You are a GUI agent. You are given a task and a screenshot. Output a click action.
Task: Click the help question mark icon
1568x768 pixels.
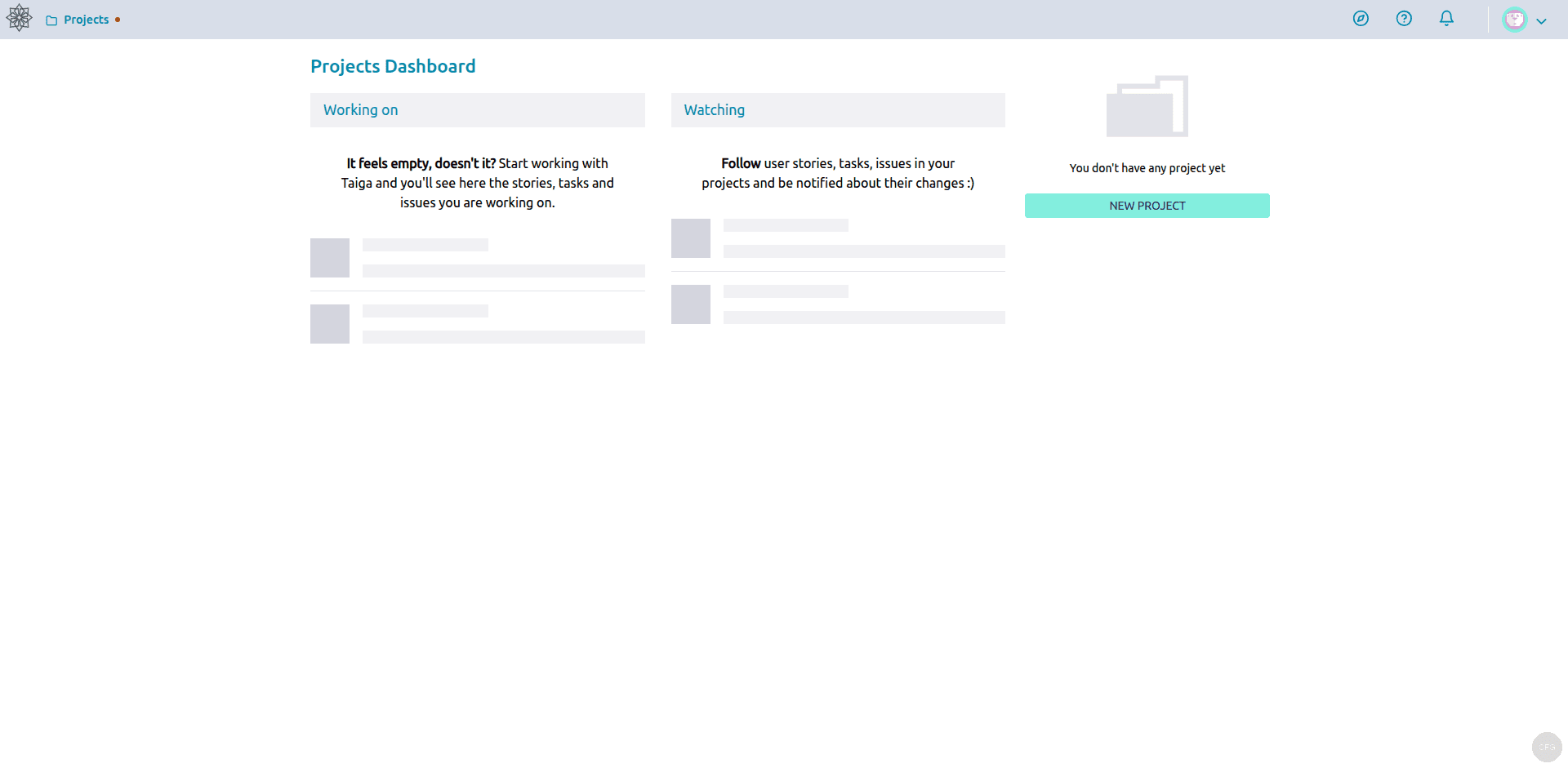[1404, 18]
